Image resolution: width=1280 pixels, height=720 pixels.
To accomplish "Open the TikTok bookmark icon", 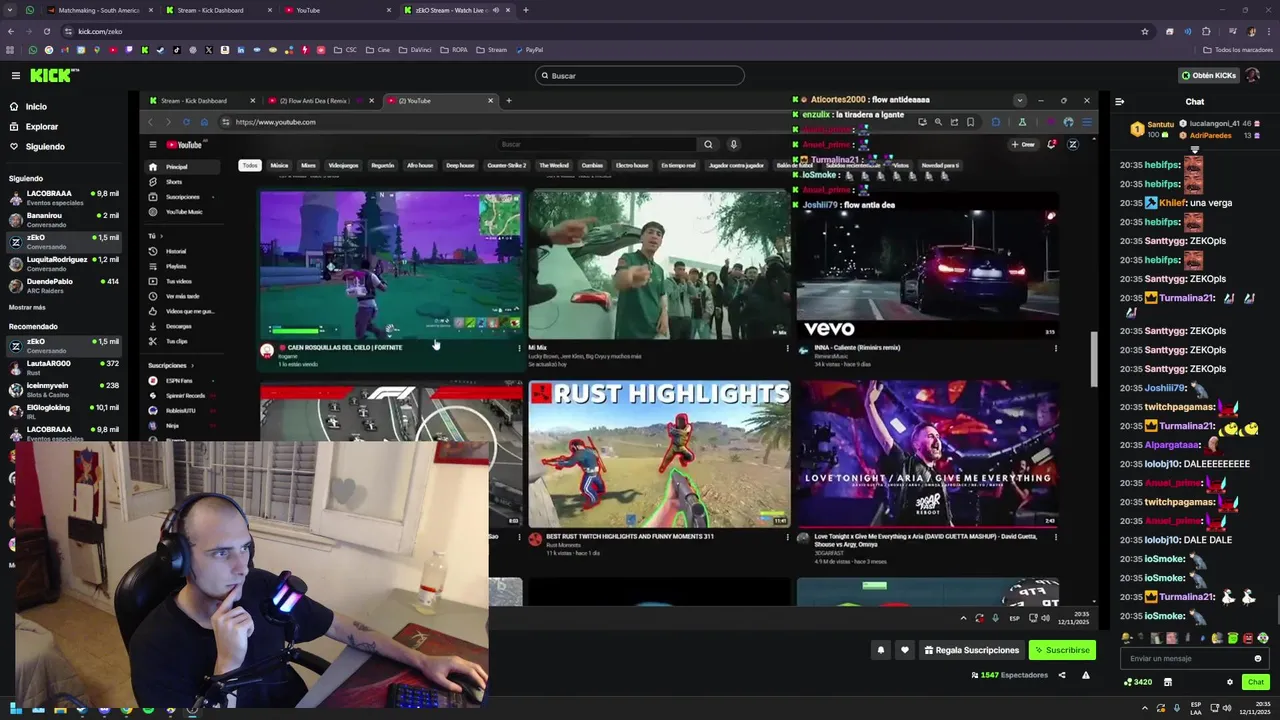I will coord(176,50).
